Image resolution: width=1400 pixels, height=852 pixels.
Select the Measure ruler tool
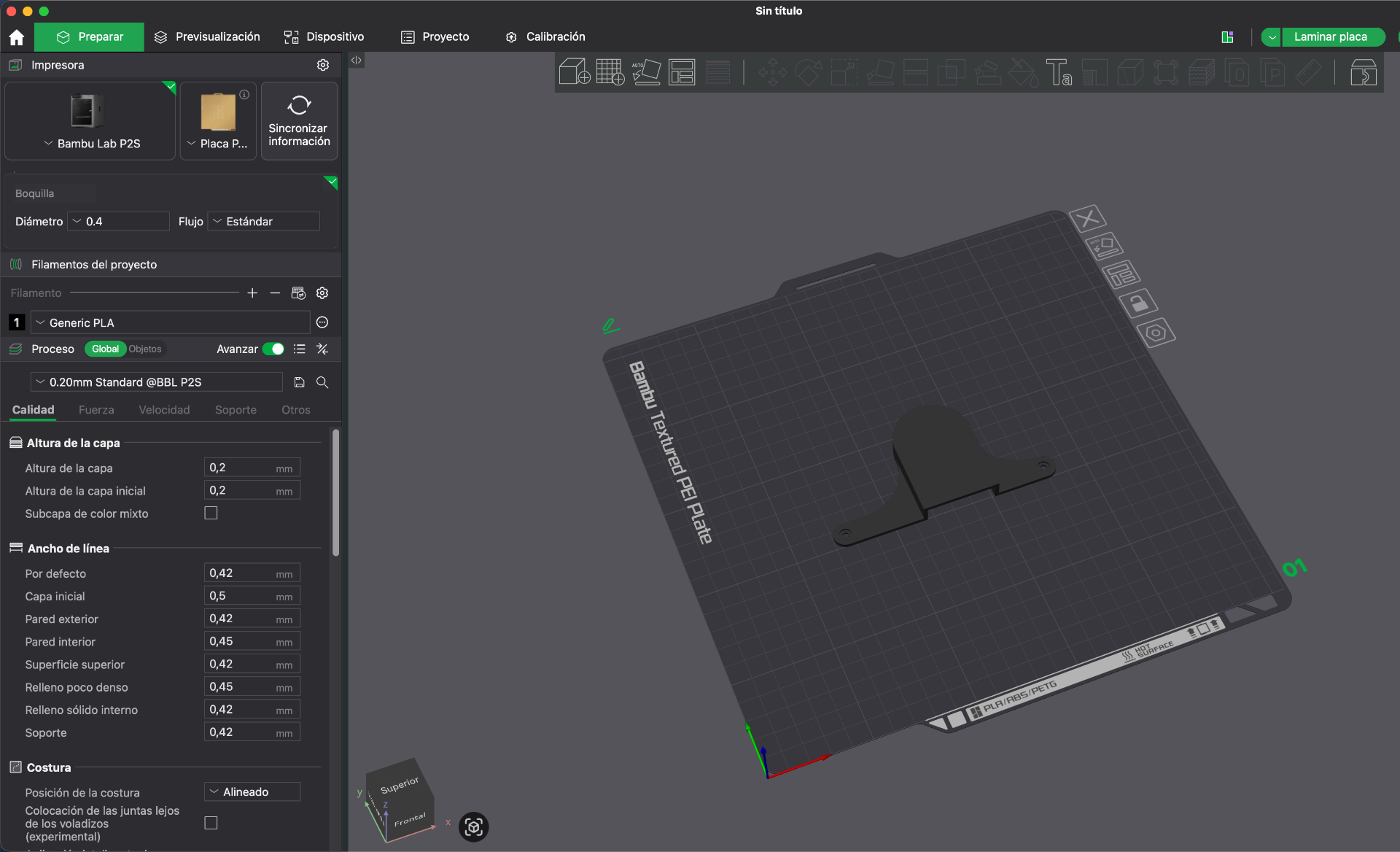[x=1309, y=72]
